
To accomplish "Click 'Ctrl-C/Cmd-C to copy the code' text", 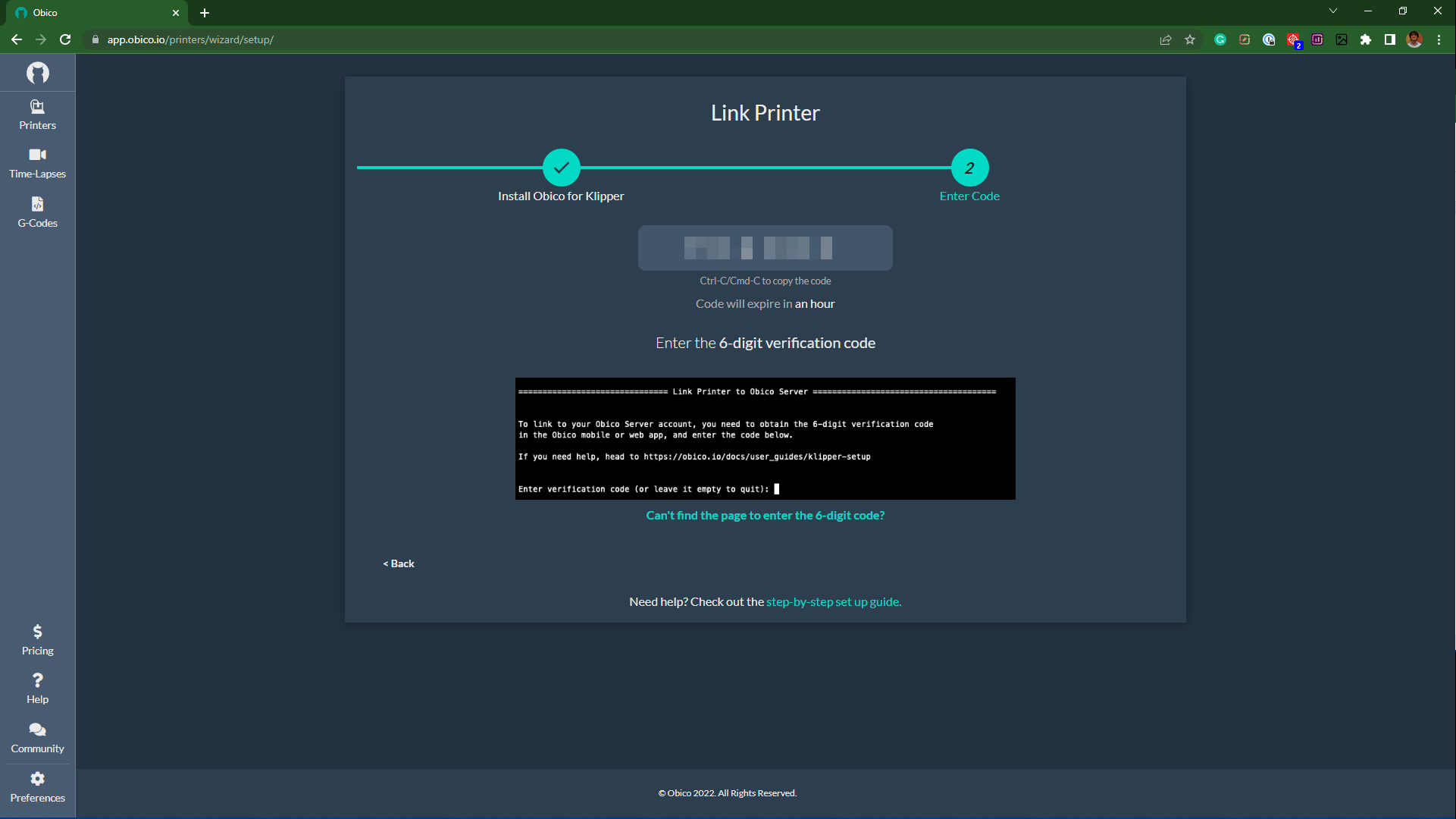I will [x=765, y=281].
